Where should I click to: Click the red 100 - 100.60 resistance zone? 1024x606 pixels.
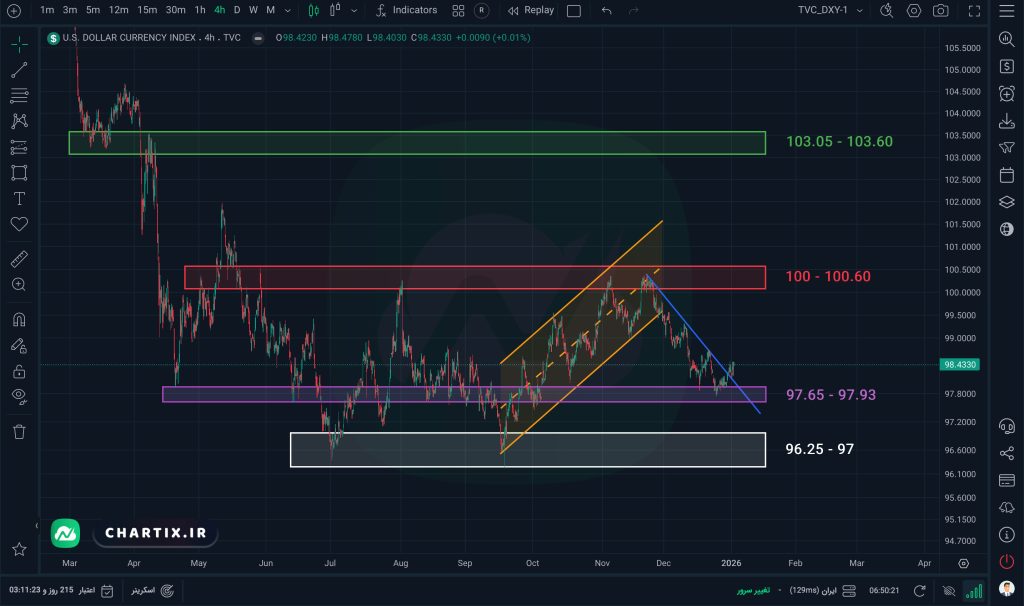pyautogui.click(x=474, y=277)
